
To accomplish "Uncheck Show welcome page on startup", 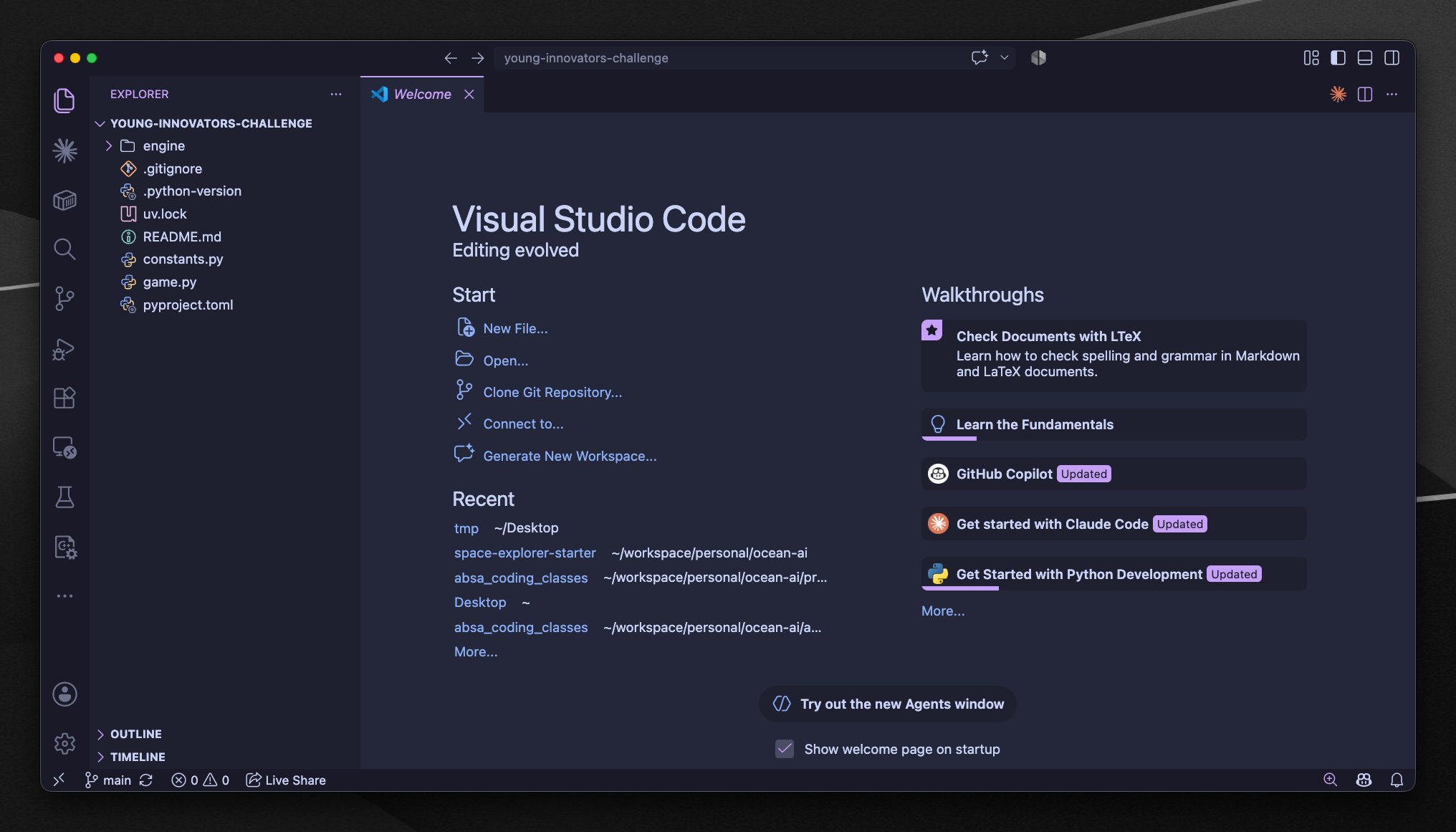I will coord(785,749).
